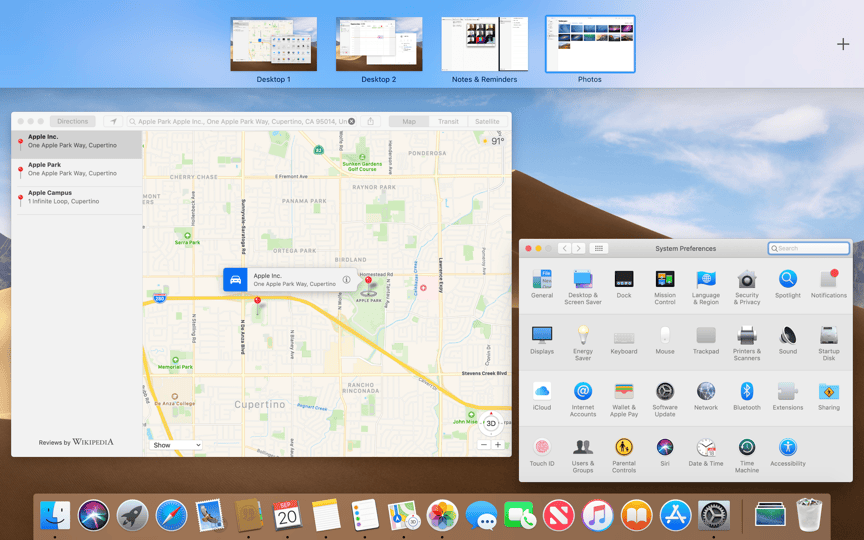This screenshot has height=540, width=864.
Task: Switch Maps to Satellite view
Action: (x=487, y=121)
